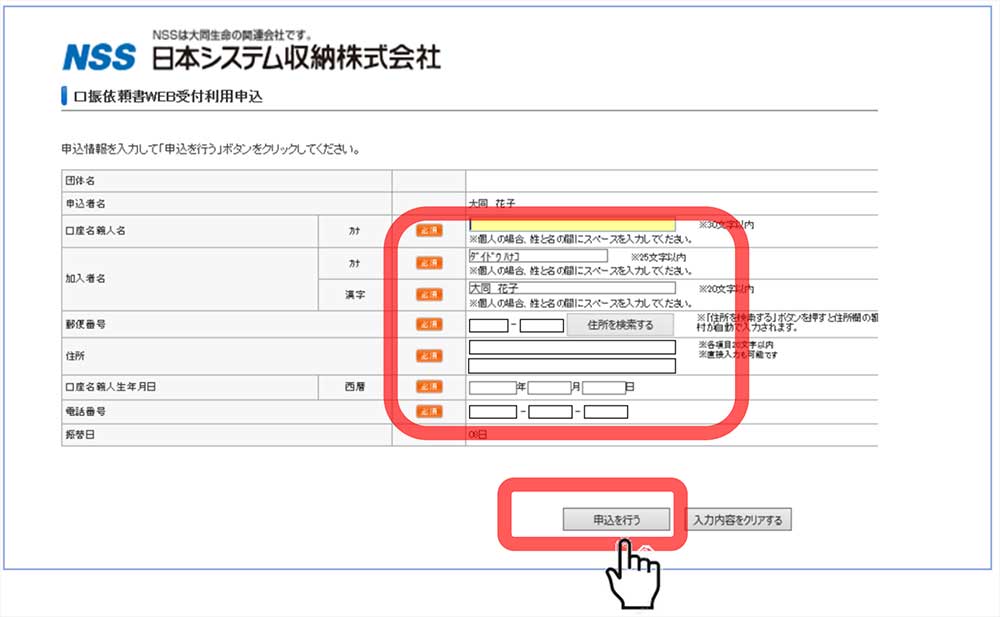The height and width of the screenshot is (617, 1000).
Task: Click the NSS company logo
Action: [99, 57]
